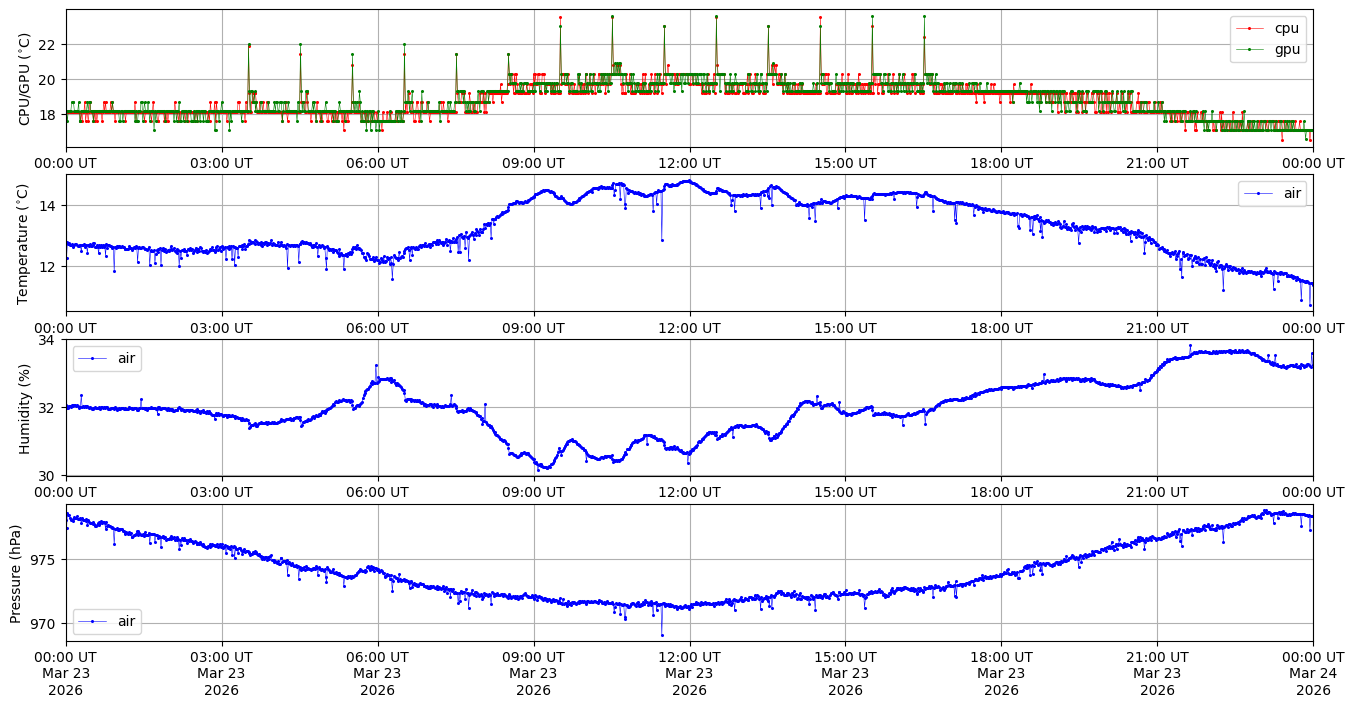Click 06:00 UT tick under Temperature chart
The image size is (1354, 707).
377,327
